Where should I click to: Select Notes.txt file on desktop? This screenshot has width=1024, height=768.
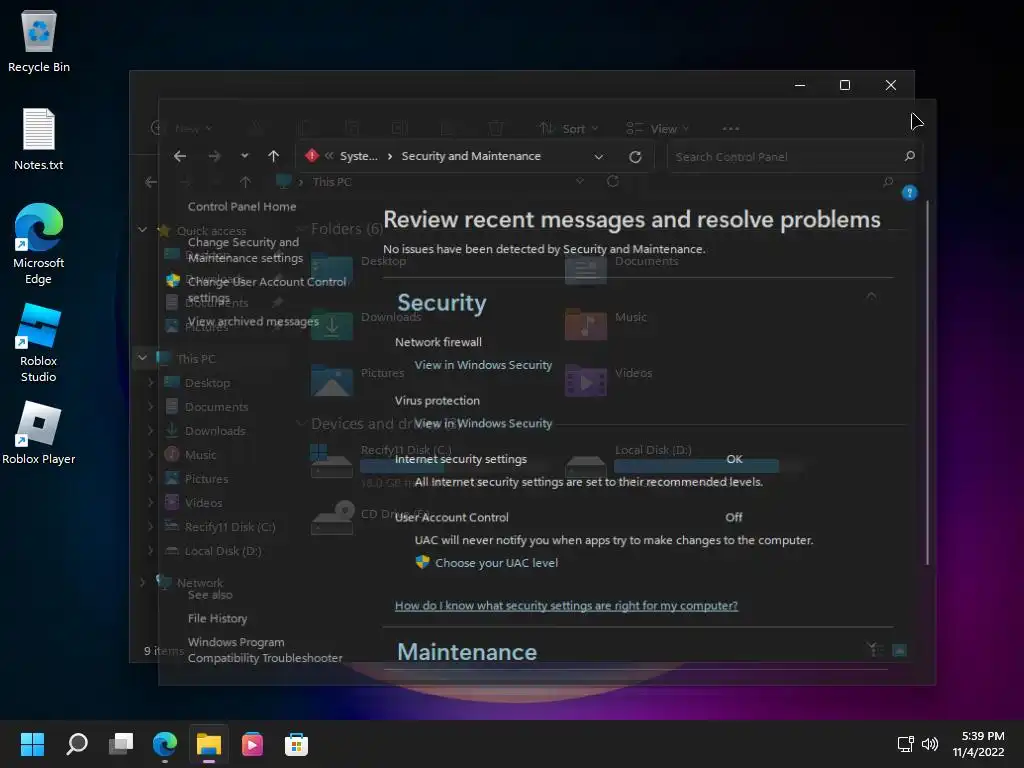[39, 139]
